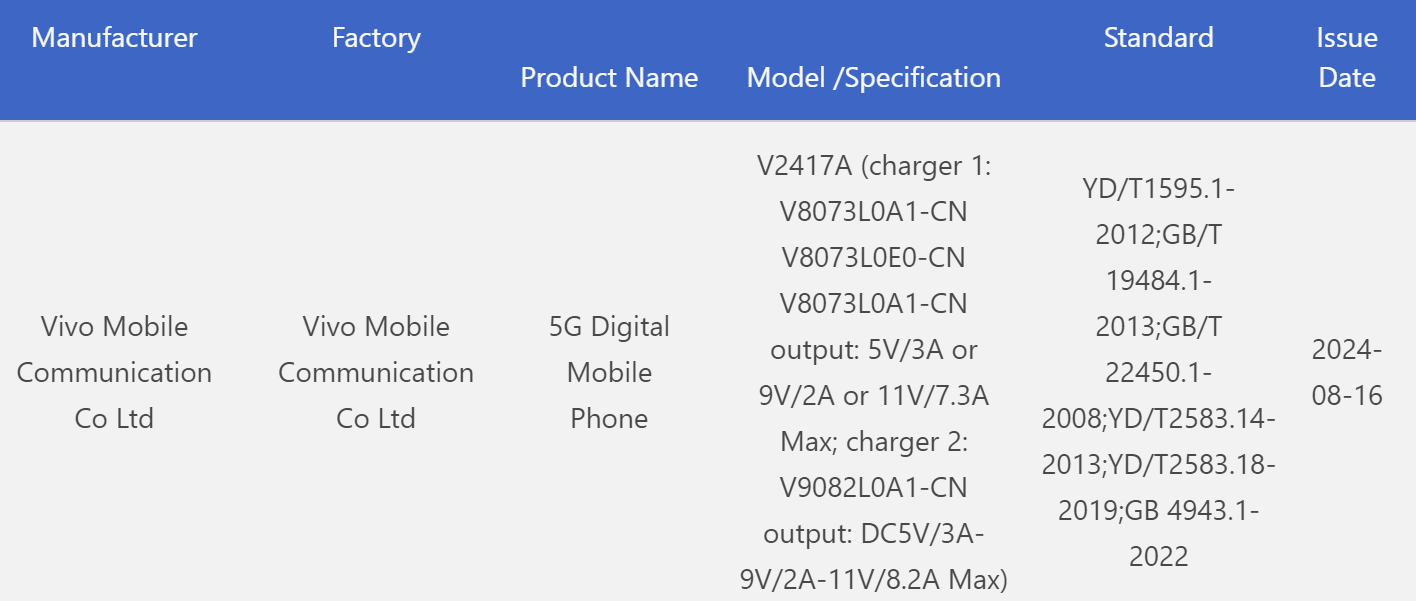Select the Factory column header
1416x601 pixels.
coord(376,38)
